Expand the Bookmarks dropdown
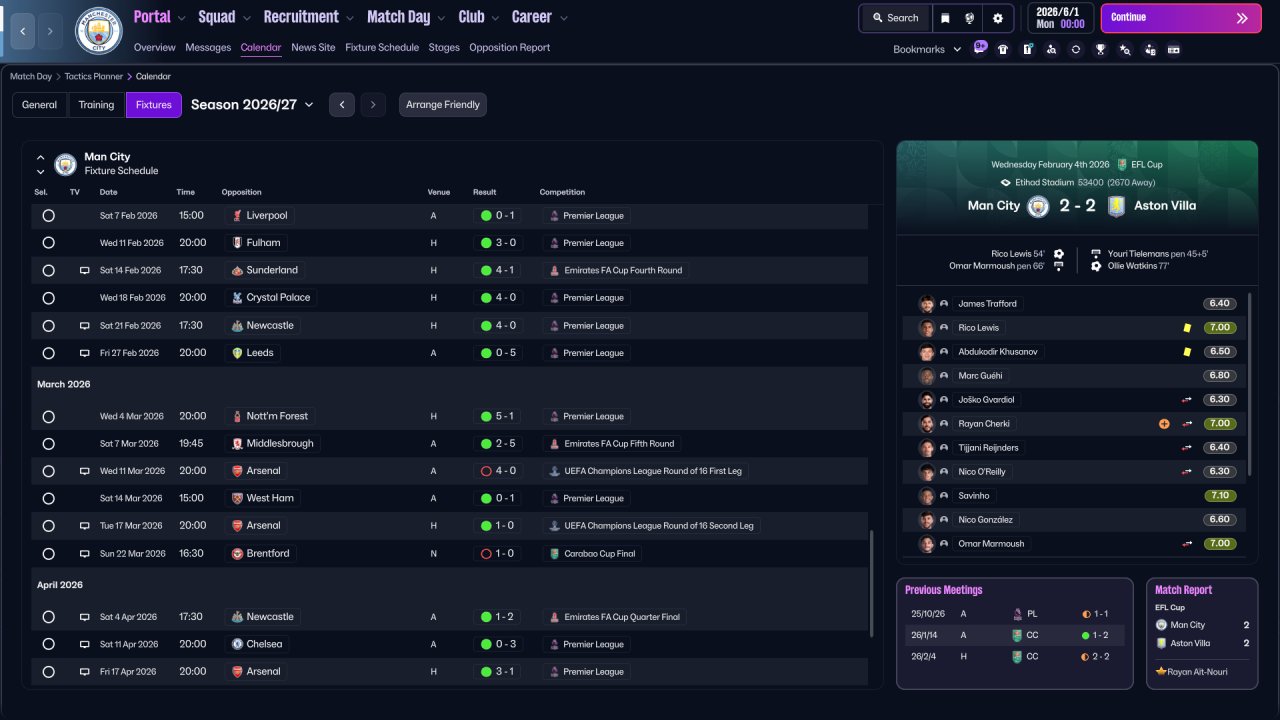This screenshot has height=720, width=1280. (927, 49)
